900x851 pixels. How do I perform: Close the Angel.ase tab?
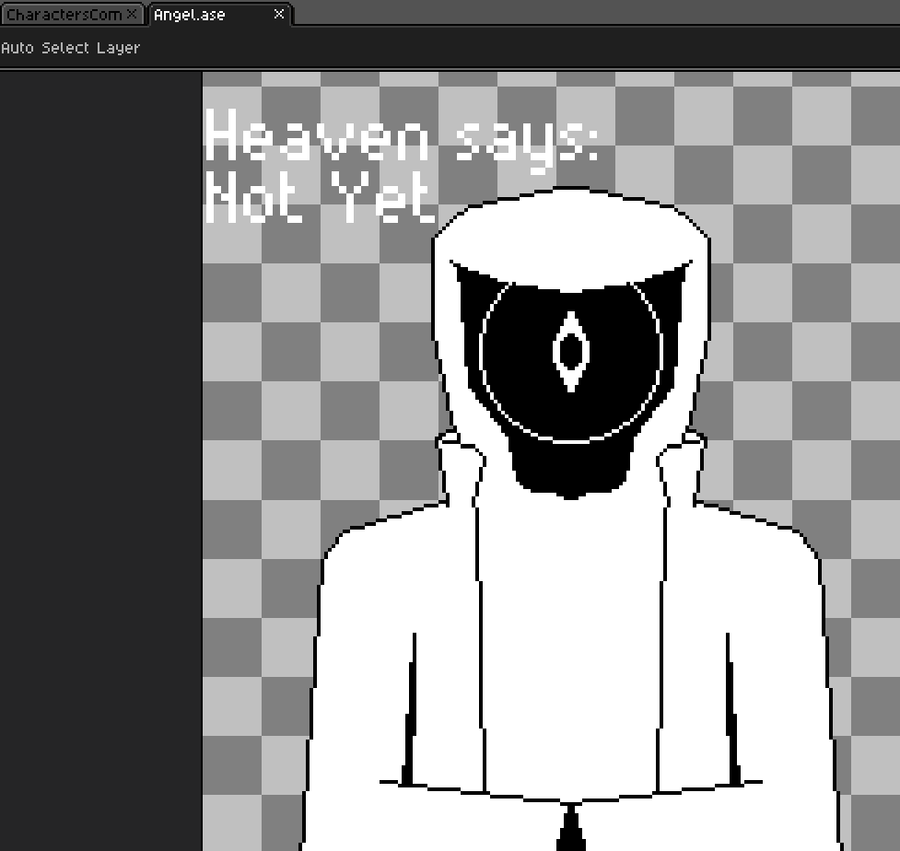click(279, 14)
